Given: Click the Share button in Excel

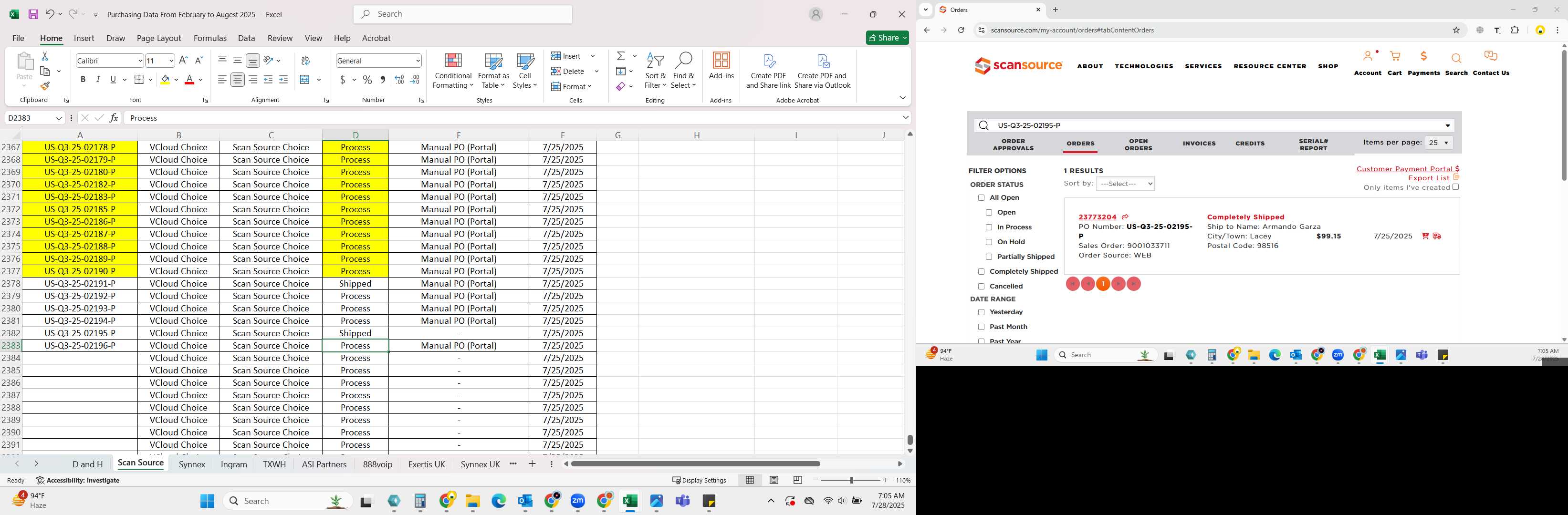Looking at the screenshot, I should pyautogui.click(x=888, y=38).
